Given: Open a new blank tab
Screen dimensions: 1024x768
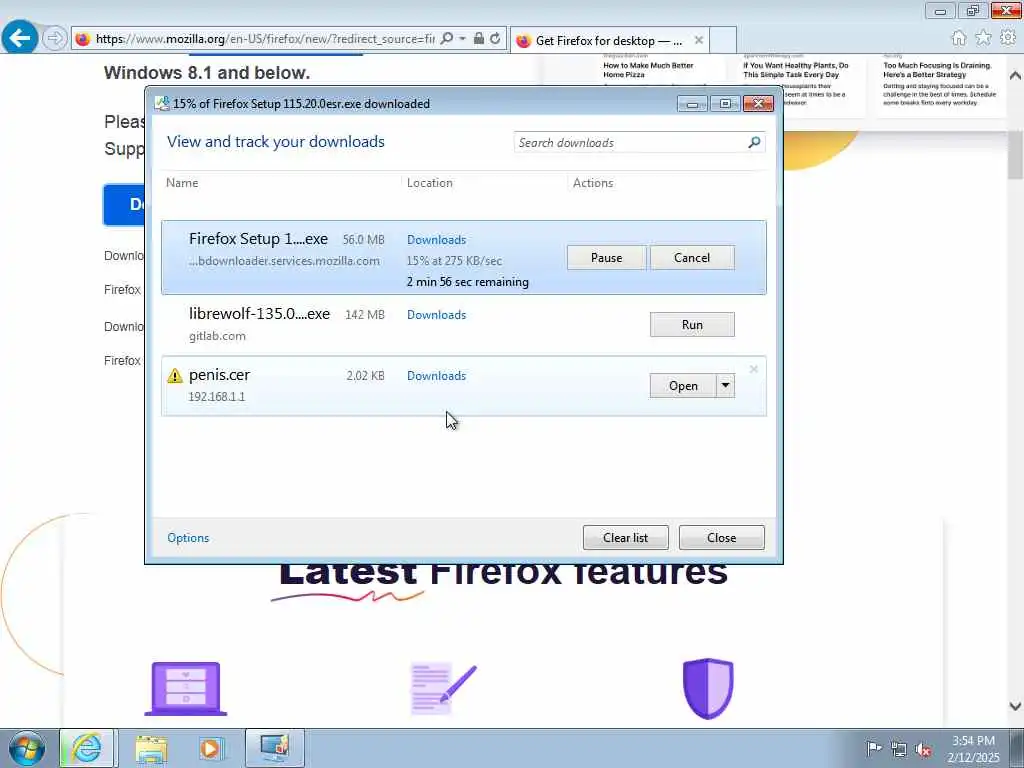Looking at the screenshot, I should tap(723, 40).
